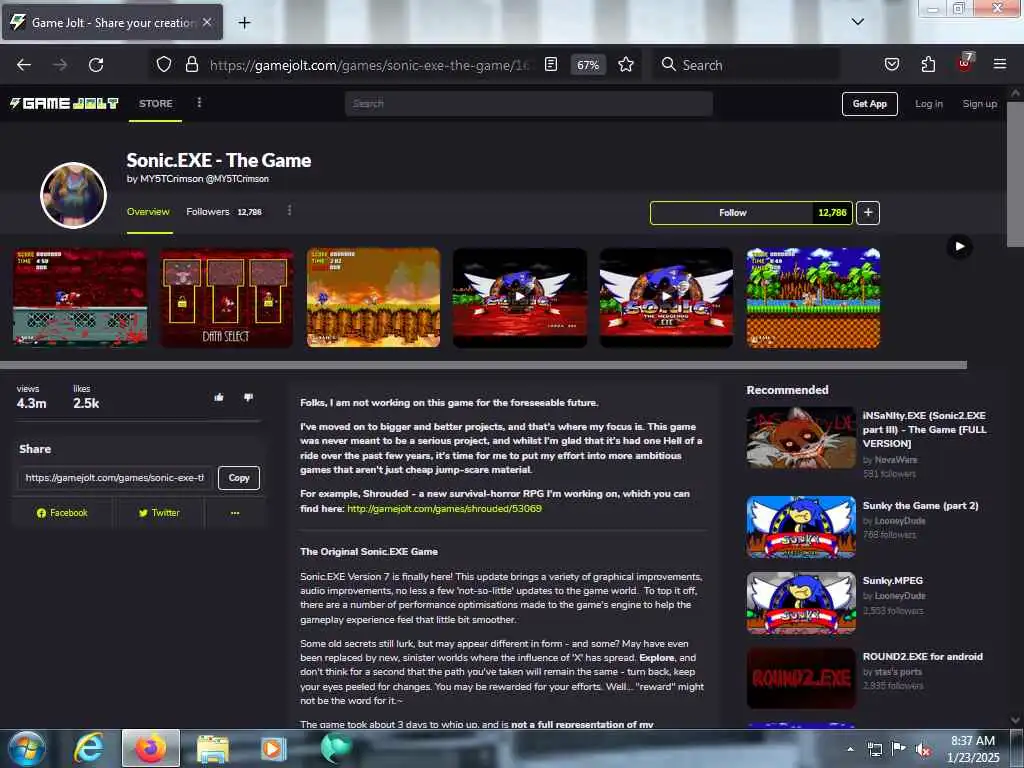This screenshot has height=768, width=1024.
Task: Play the second Sonic.EXE title video
Action: 666,297
